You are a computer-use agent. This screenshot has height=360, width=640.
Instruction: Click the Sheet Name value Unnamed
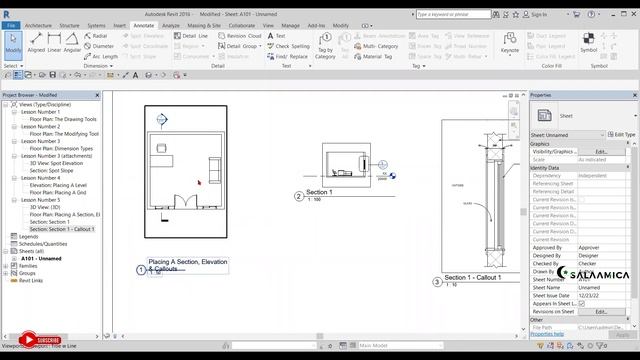(601, 288)
